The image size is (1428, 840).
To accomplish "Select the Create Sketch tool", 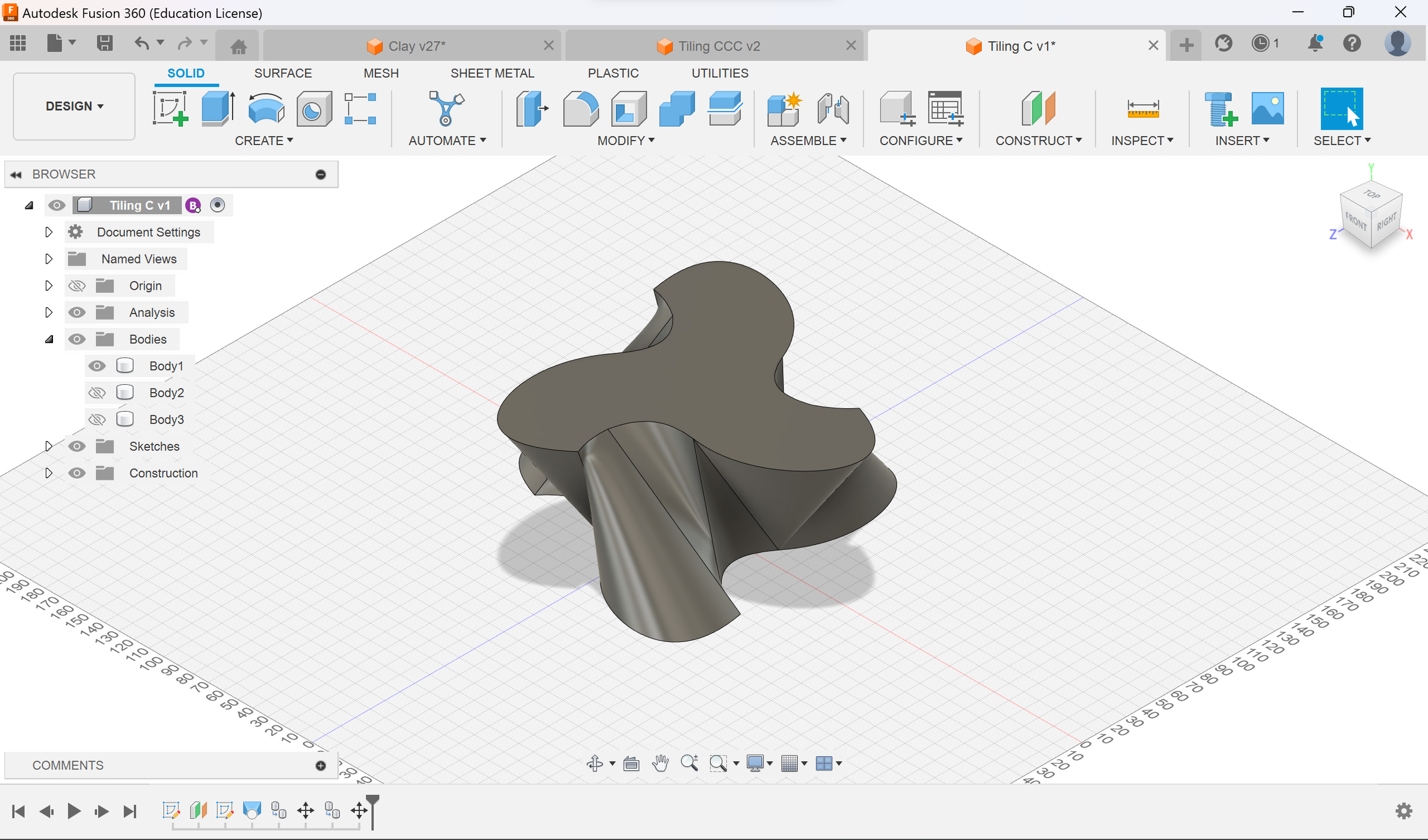I will 170,108.
